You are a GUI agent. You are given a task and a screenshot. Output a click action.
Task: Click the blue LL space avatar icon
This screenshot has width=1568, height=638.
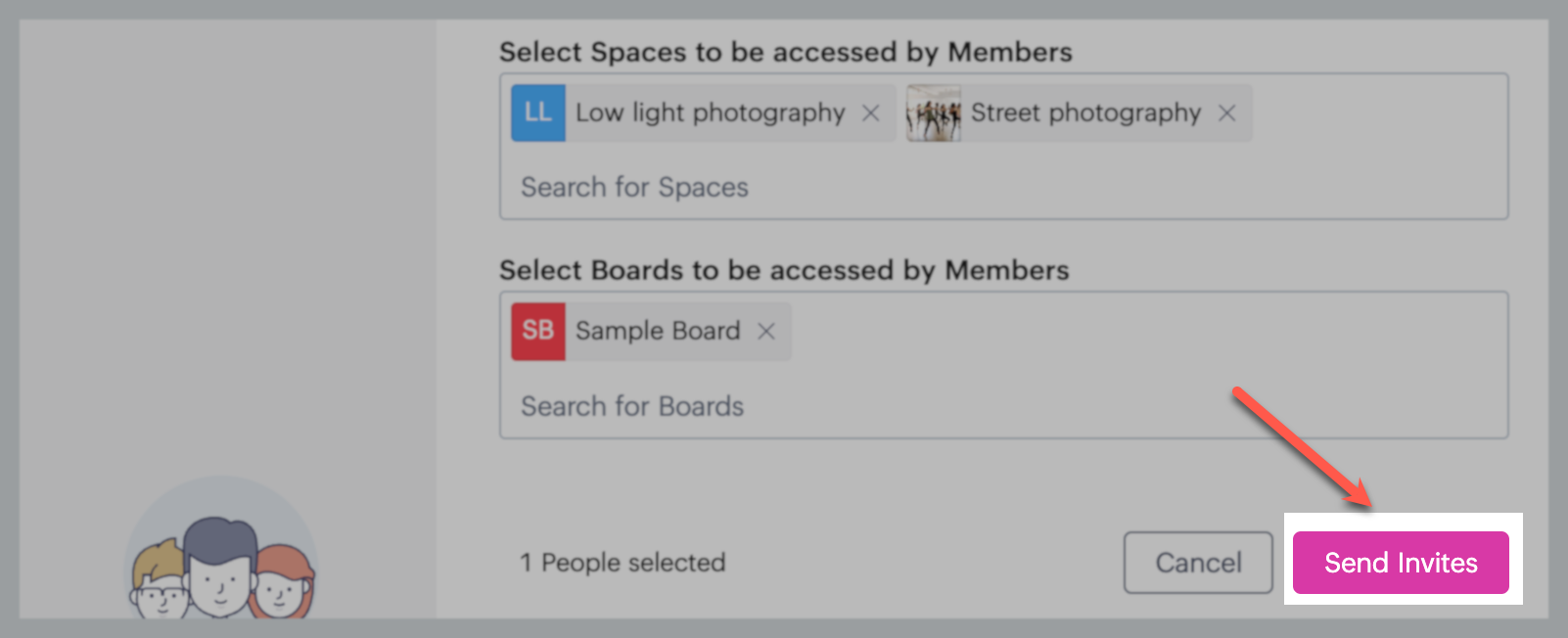538,114
